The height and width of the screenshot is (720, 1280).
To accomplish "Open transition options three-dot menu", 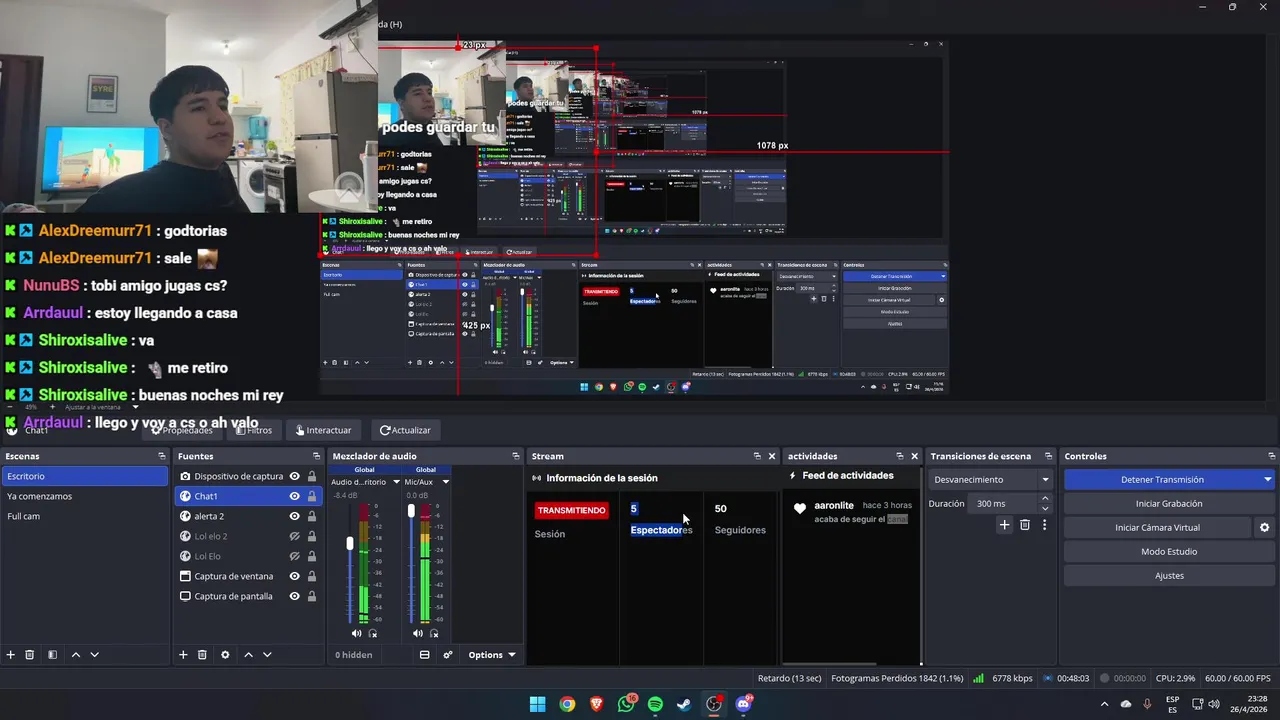I will pyautogui.click(x=1045, y=525).
